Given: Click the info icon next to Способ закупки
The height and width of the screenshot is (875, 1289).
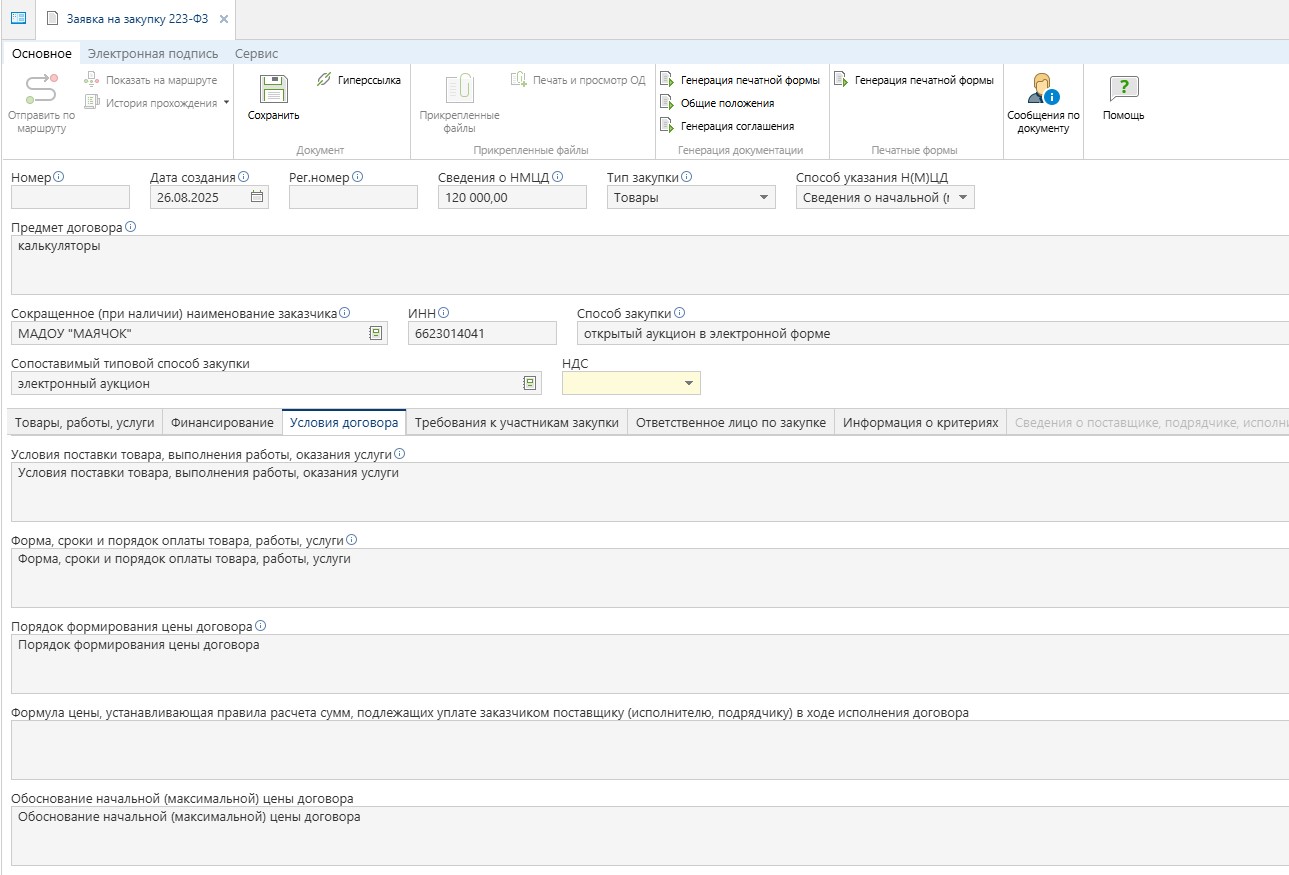Looking at the screenshot, I should [x=680, y=312].
